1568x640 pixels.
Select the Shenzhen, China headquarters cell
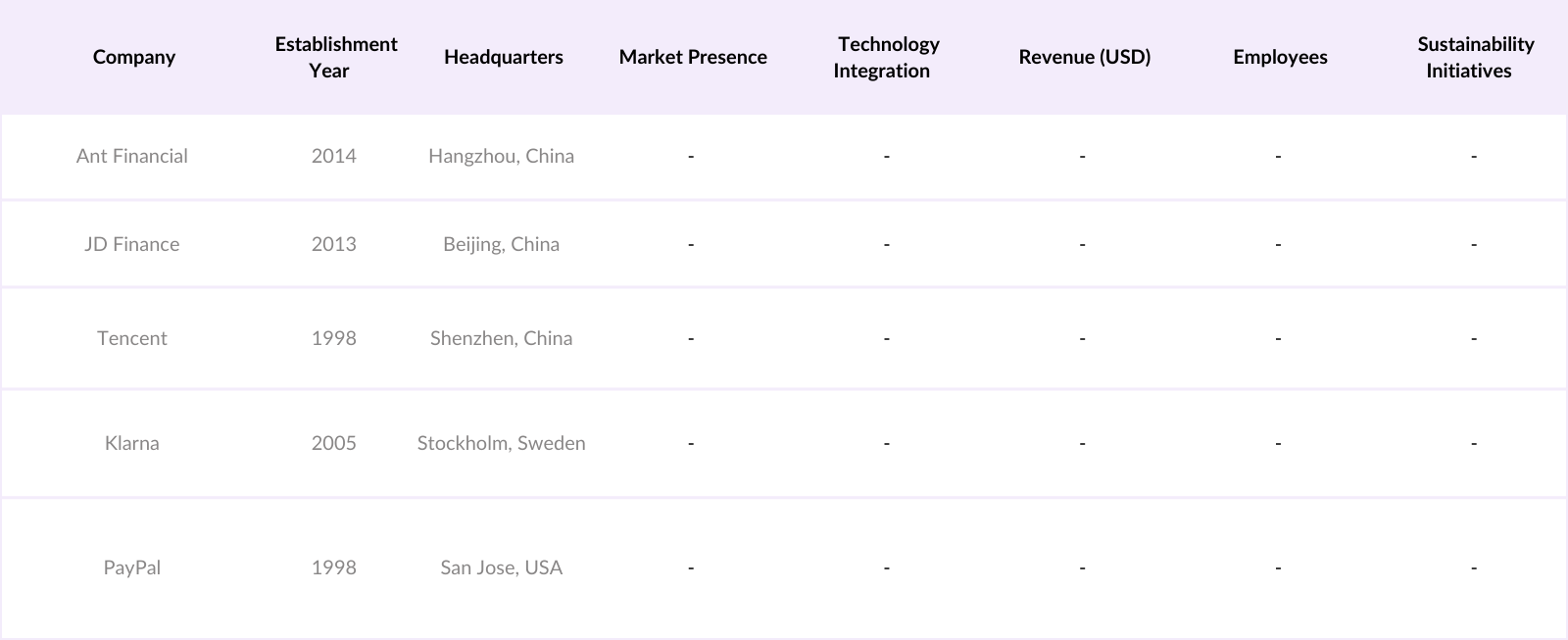point(501,338)
